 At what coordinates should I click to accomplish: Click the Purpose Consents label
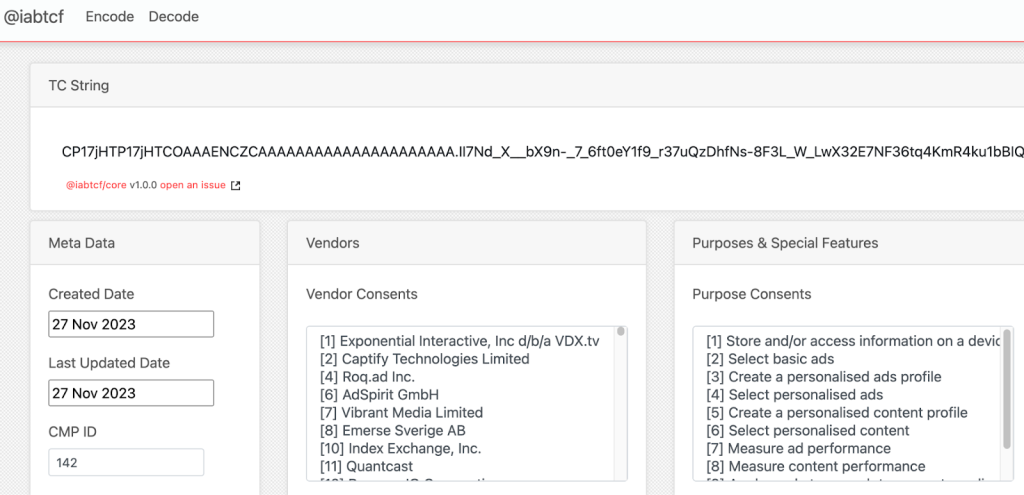(x=752, y=294)
